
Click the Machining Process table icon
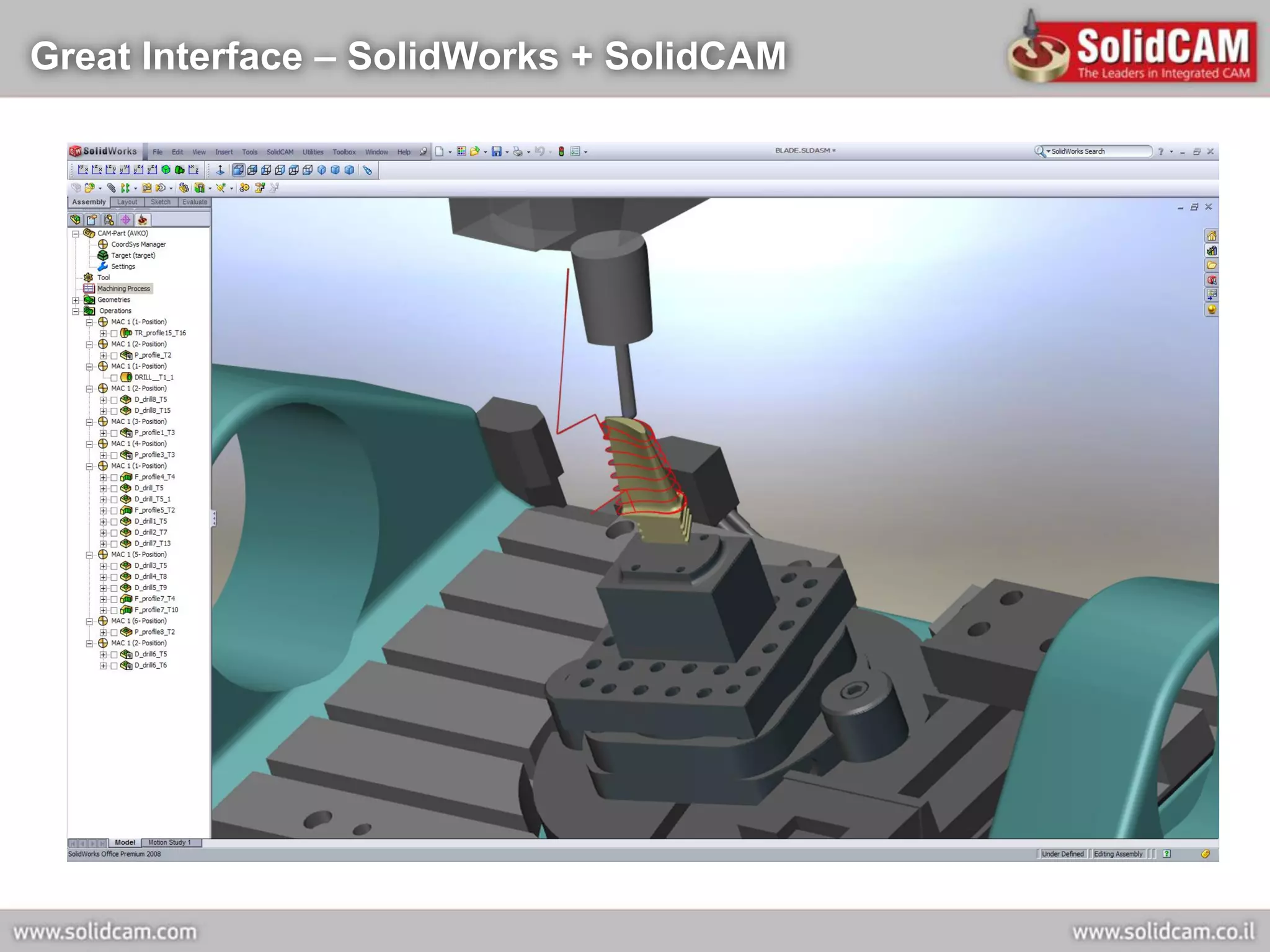pyautogui.click(x=89, y=289)
